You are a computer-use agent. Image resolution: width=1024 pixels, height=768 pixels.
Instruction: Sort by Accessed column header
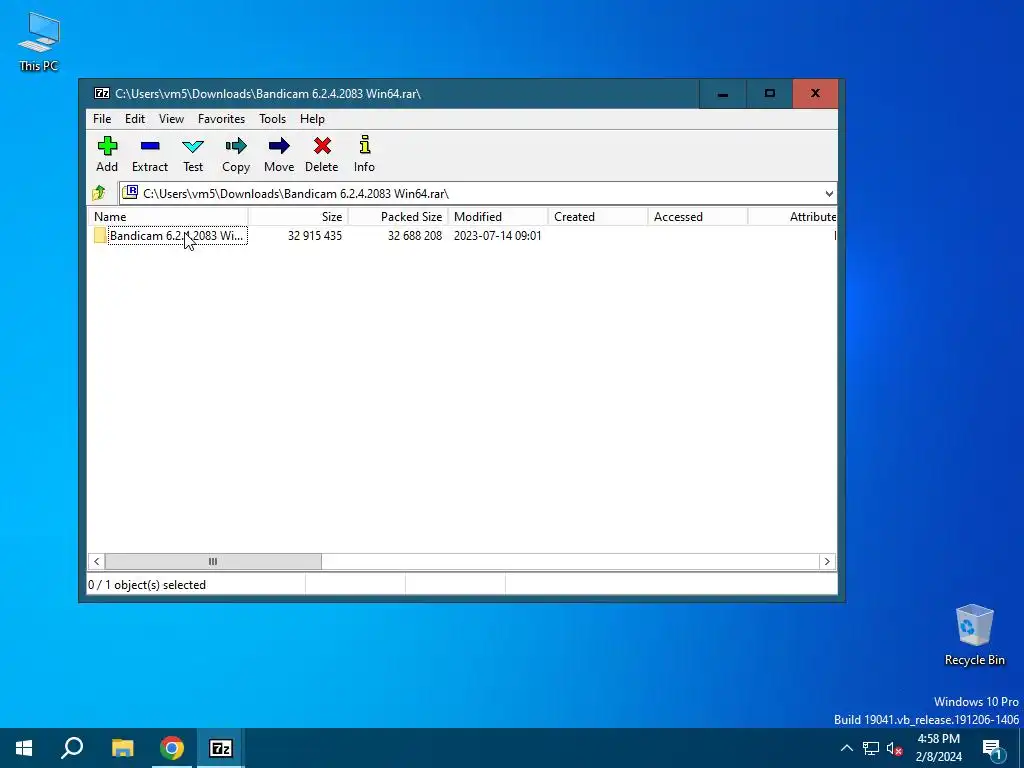pyautogui.click(x=697, y=217)
